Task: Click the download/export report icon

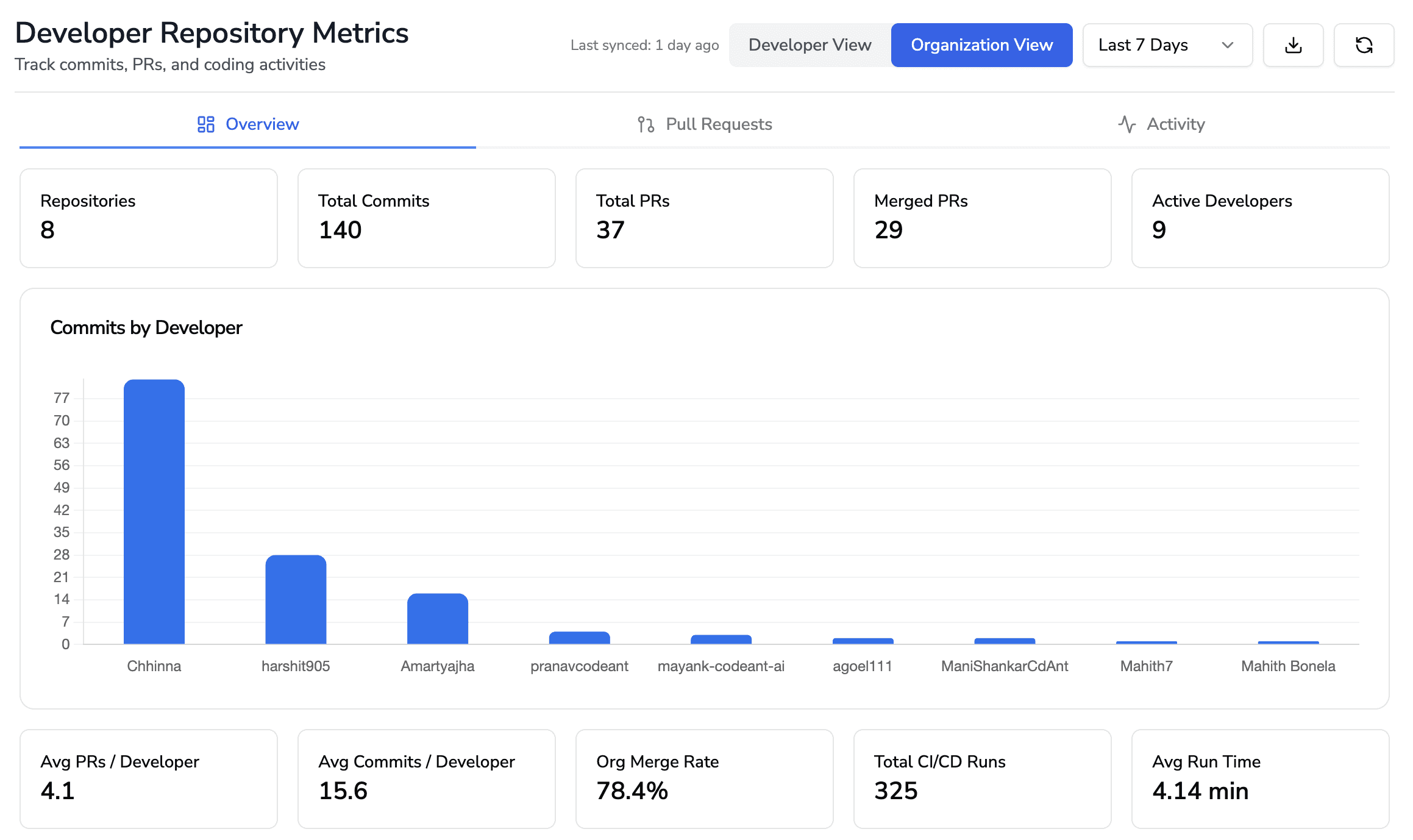Action: tap(1293, 44)
